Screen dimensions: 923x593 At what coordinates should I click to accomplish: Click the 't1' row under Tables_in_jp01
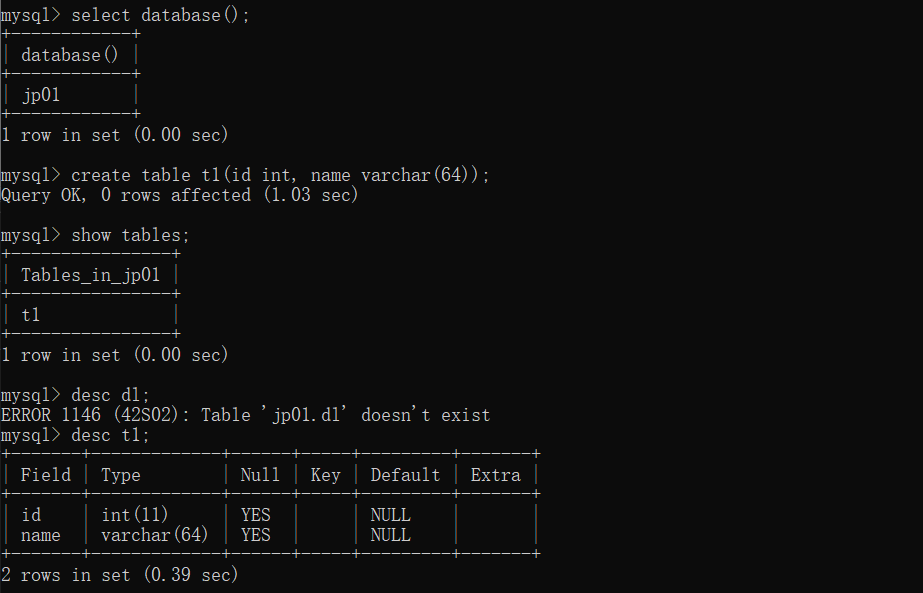(31, 315)
